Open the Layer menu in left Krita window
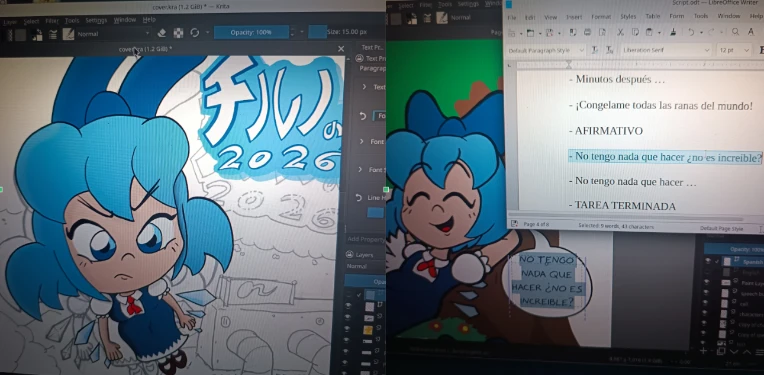 click(10, 21)
